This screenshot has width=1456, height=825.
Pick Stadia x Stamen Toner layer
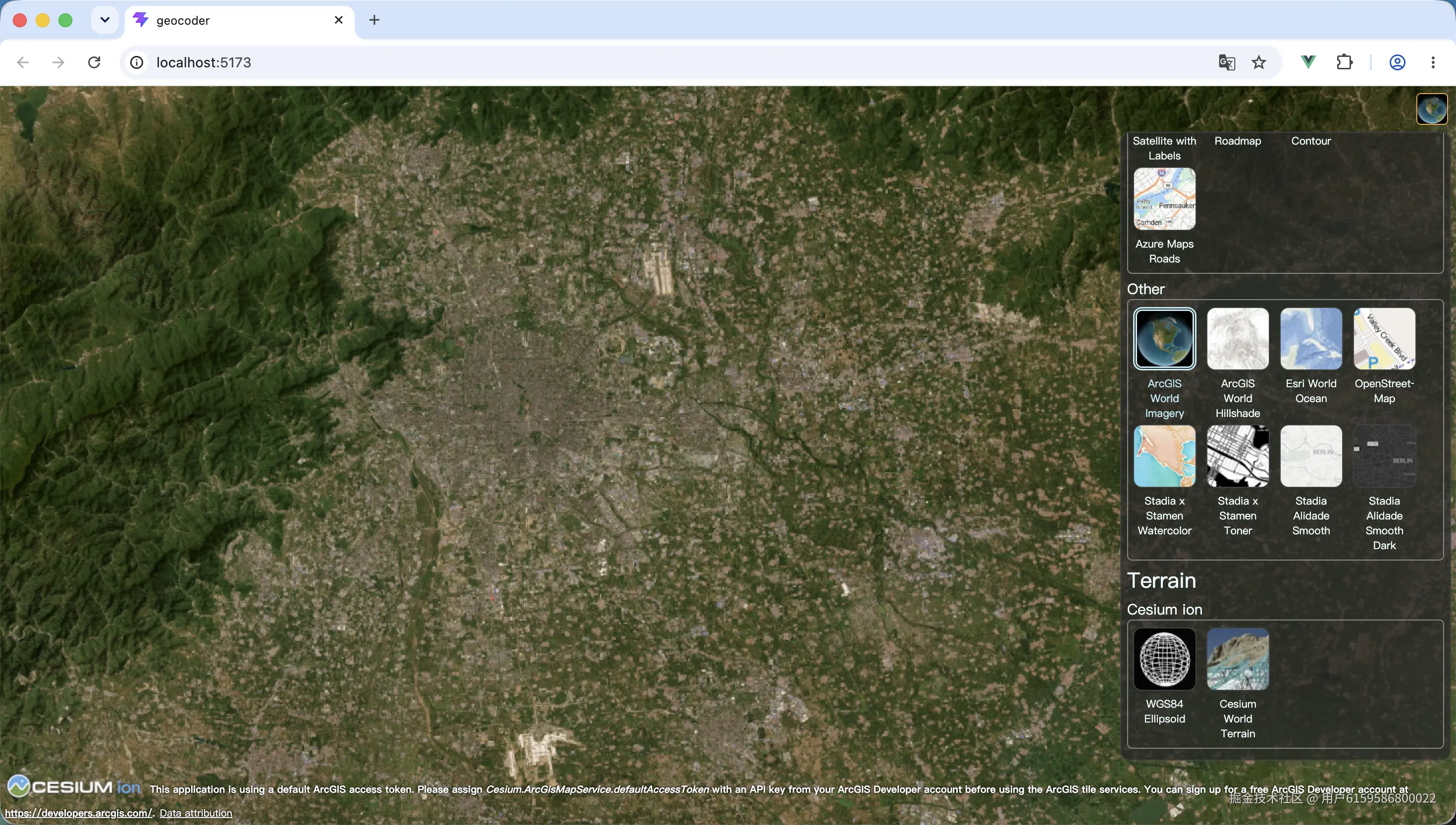tap(1237, 456)
